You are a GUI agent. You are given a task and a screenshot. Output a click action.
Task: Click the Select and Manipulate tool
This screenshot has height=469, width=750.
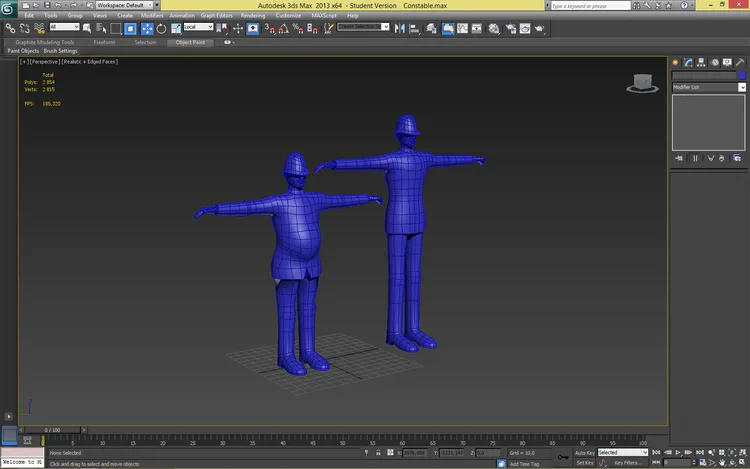tap(238, 29)
